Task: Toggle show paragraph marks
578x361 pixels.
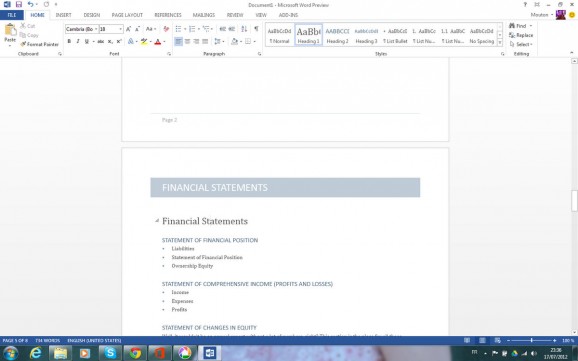Action: (x=256, y=29)
